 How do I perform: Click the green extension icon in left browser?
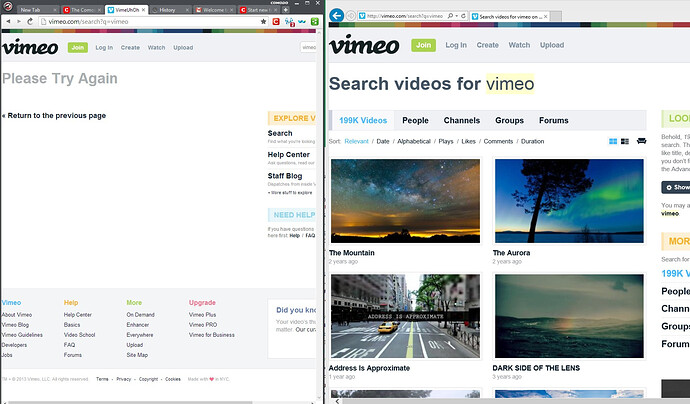point(315,21)
